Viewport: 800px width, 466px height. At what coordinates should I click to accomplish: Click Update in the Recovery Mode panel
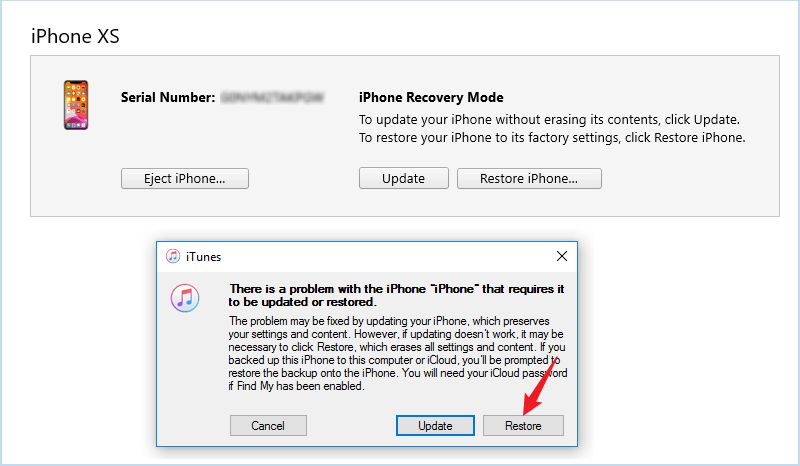pyautogui.click(x=404, y=178)
